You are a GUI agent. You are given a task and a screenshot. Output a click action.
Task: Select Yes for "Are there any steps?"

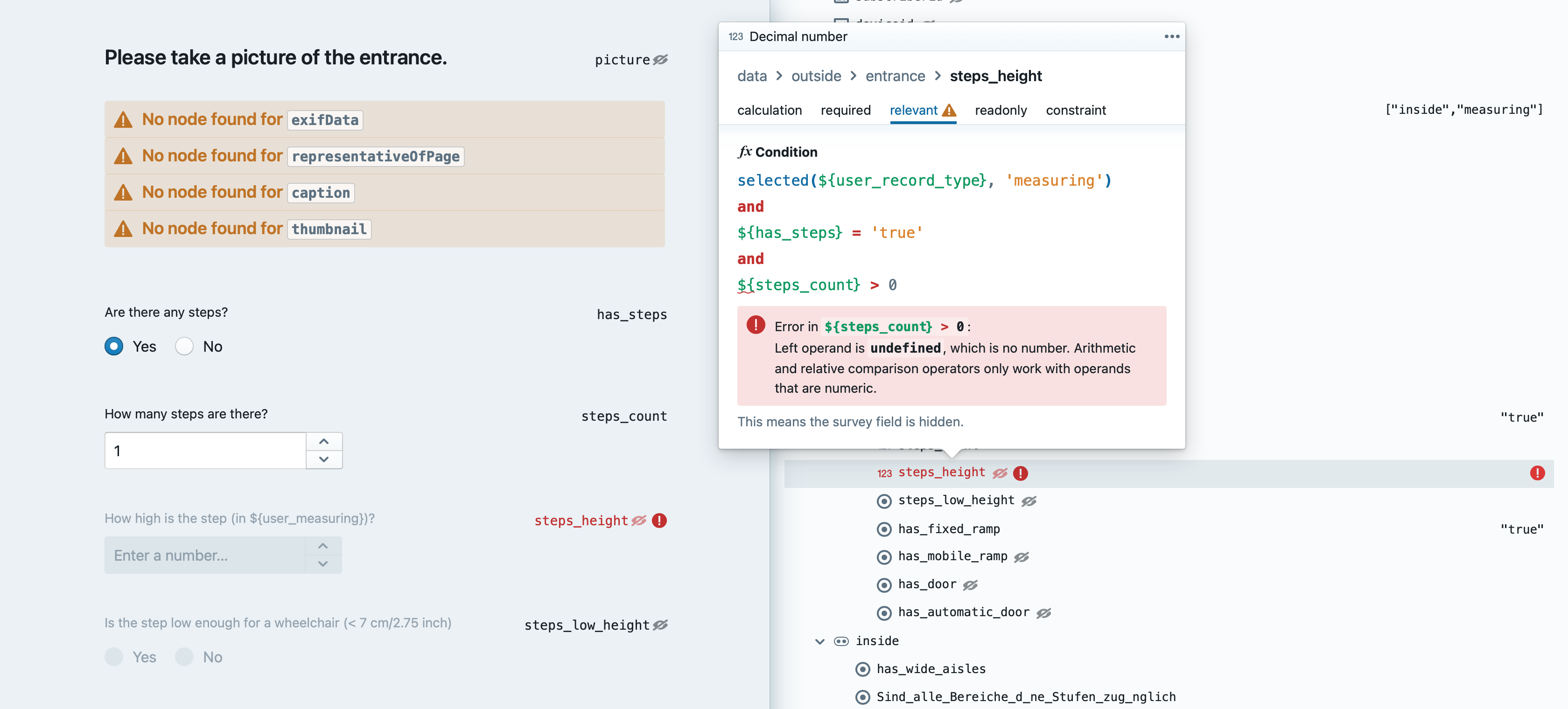pyautogui.click(x=114, y=346)
